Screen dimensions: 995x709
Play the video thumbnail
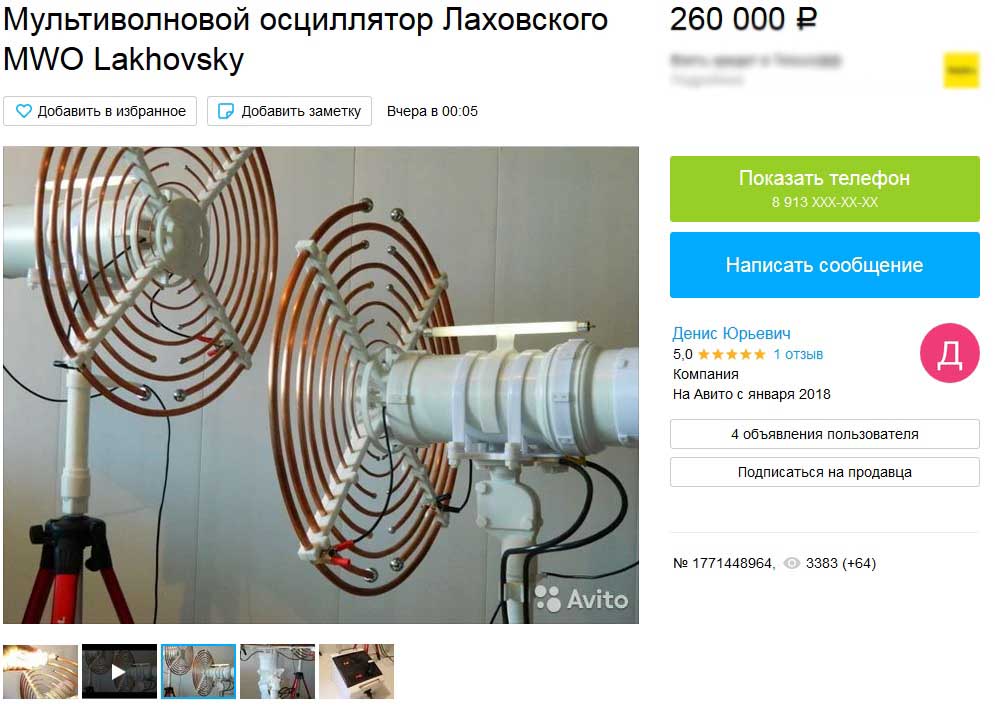pos(119,672)
